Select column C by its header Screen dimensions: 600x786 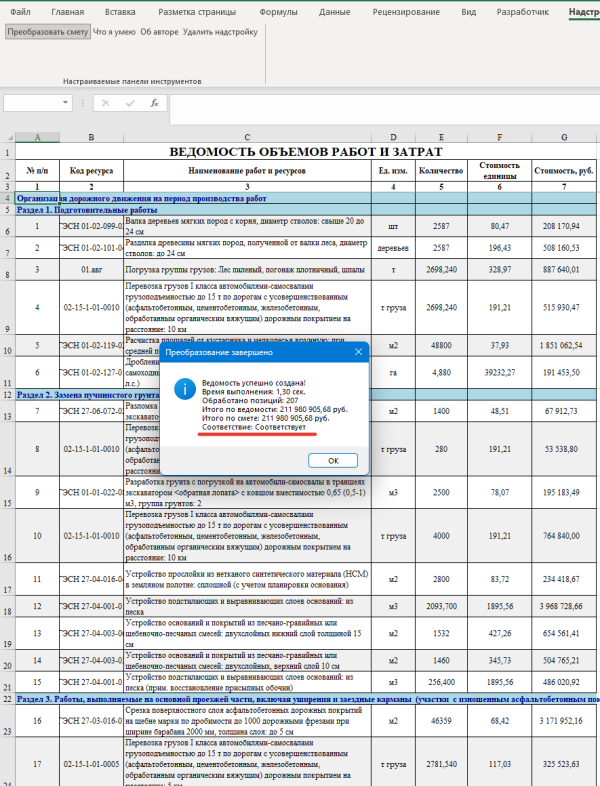(x=246, y=137)
